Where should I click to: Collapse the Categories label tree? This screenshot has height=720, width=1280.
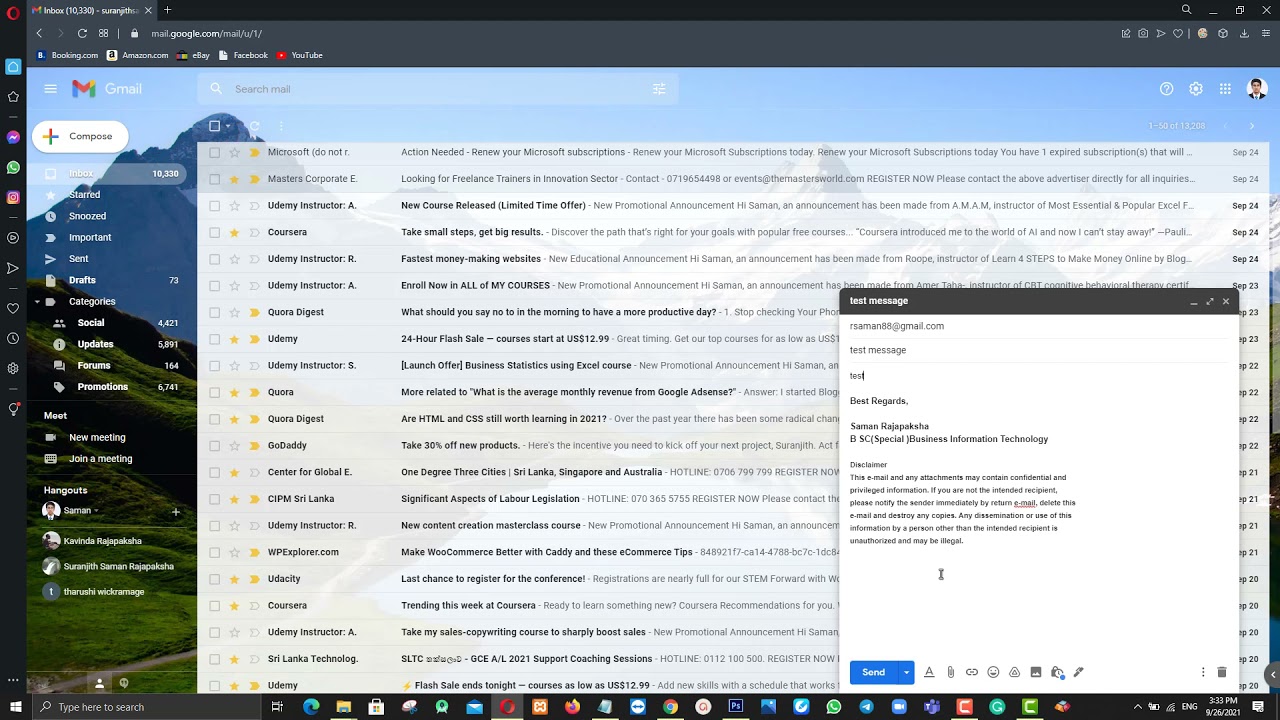pos(37,301)
